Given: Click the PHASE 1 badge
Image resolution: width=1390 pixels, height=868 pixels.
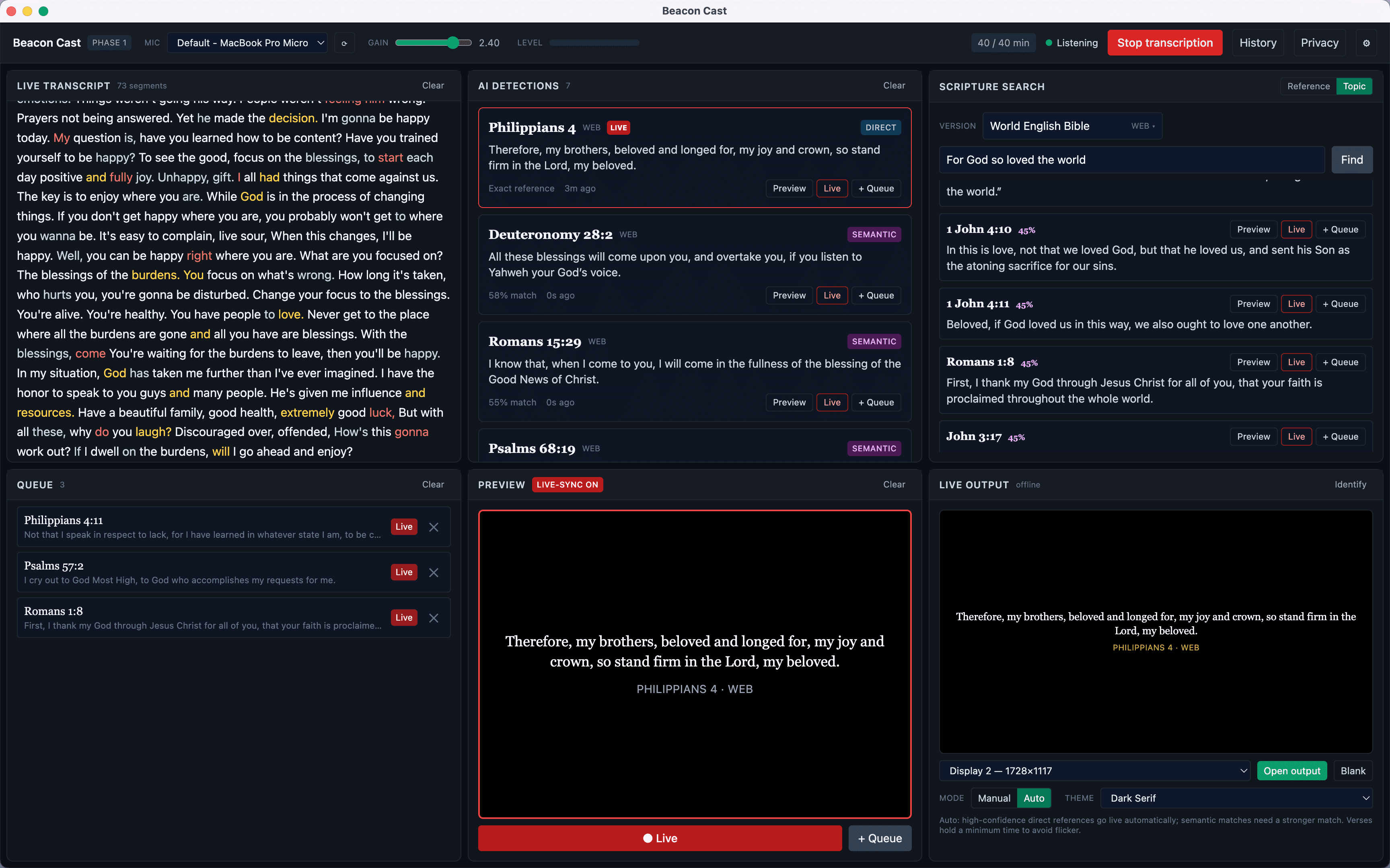Looking at the screenshot, I should tap(109, 43).
